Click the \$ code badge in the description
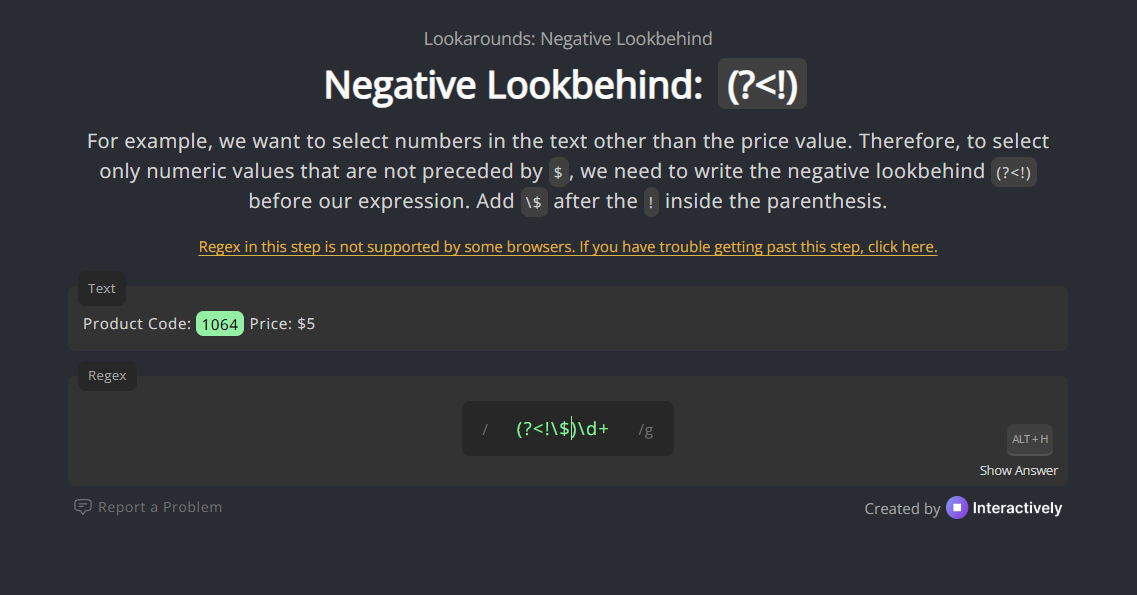Image resolution: width=1137 pixels, height=595 pixels. [x=535, y=202]
